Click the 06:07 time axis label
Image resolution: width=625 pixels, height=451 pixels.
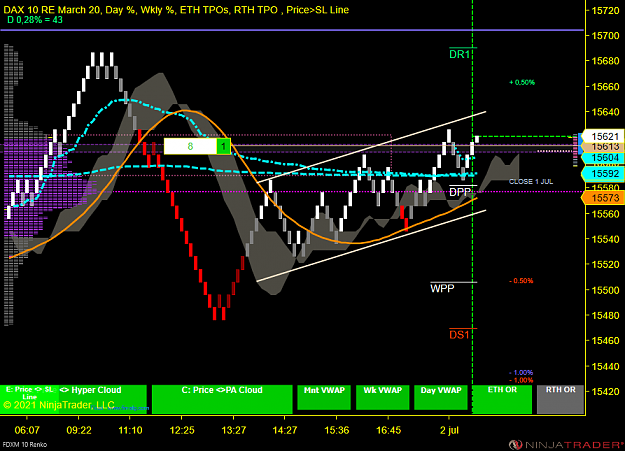coord(27,430)
